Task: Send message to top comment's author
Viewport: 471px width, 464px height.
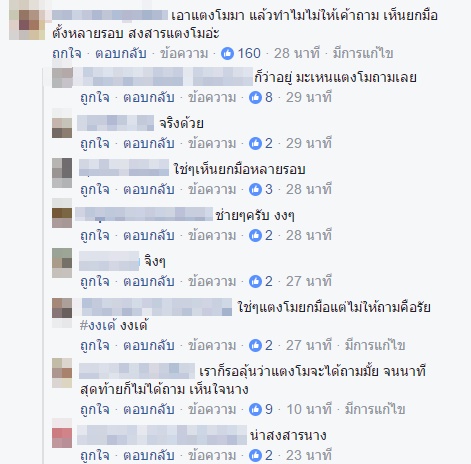Action: pyautogui.click(x=184, y=53)
